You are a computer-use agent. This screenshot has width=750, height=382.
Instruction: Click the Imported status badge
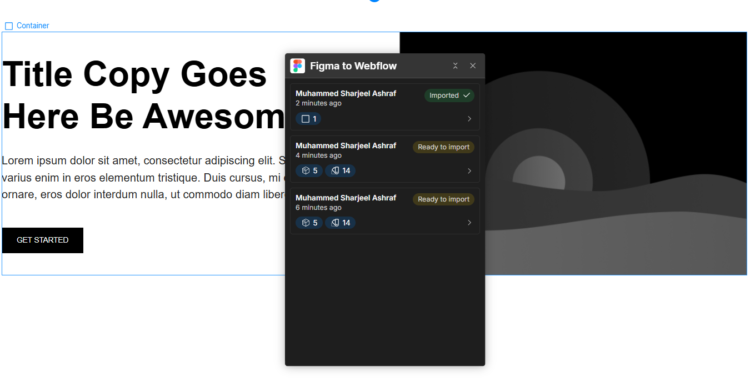coord(449,95)
